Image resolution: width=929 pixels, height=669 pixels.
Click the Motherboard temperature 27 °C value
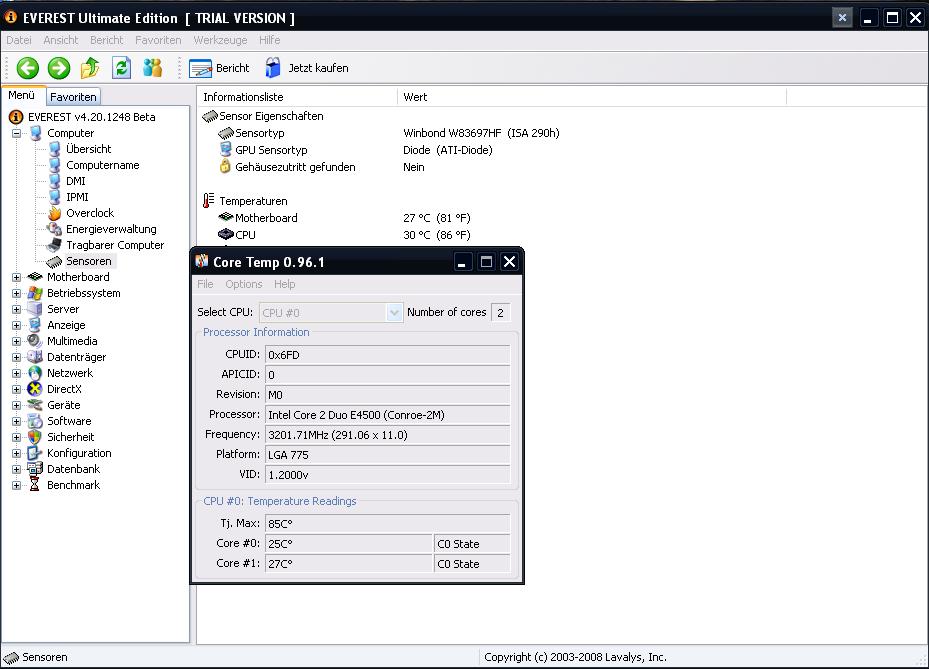pos(437,218)
